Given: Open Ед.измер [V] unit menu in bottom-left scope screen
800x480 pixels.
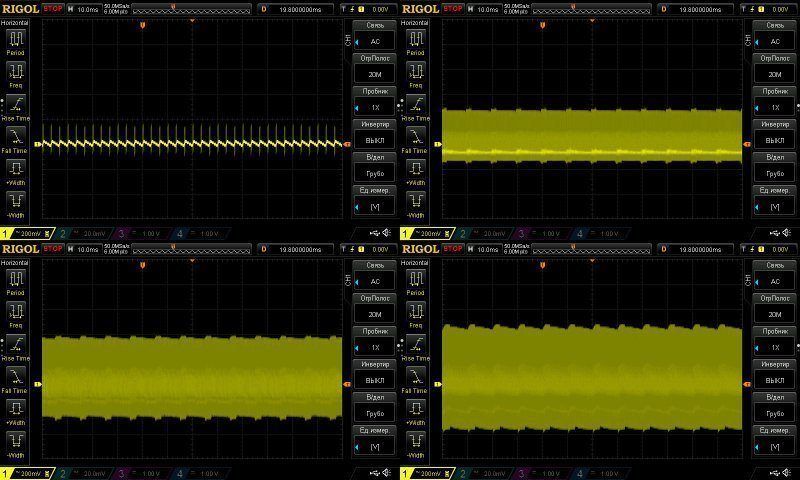Looking at the screenshot, I should (x=375, y=441).
